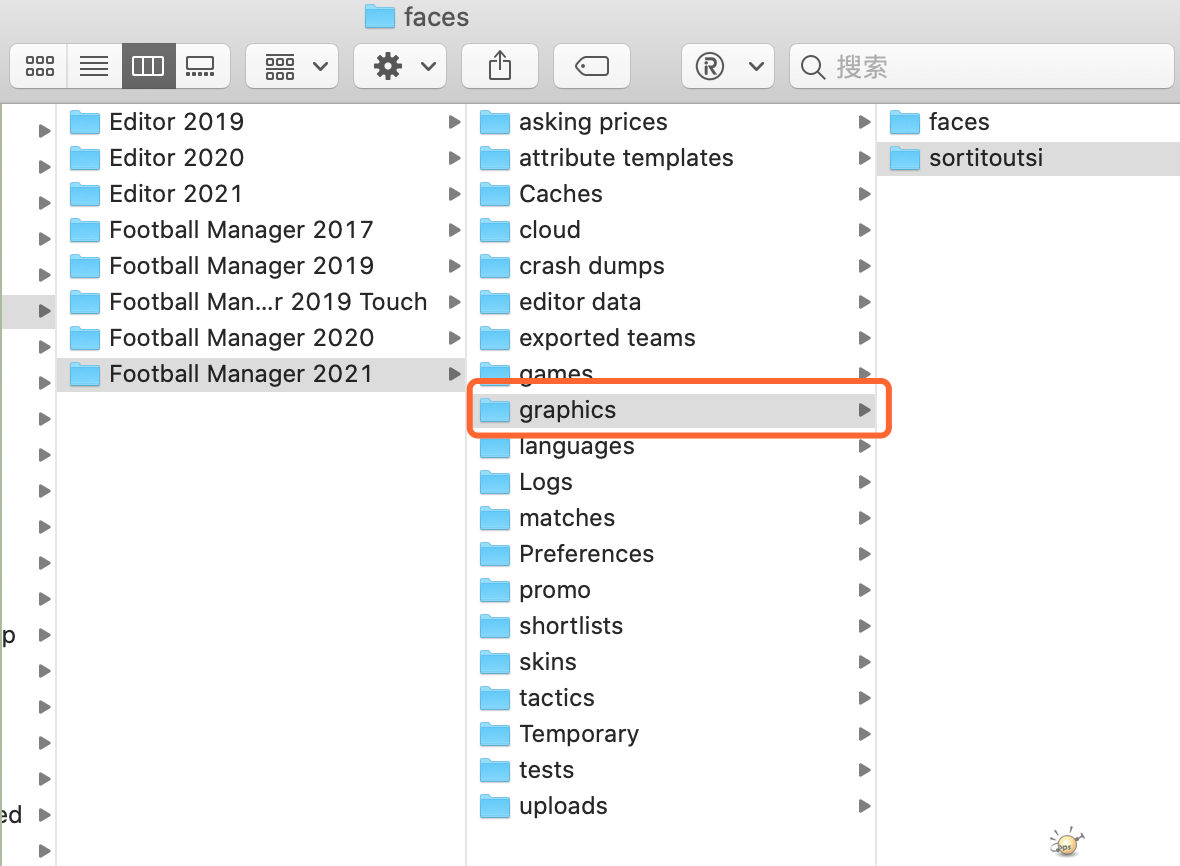Image resolution: width=1180 pixels, height=866 pixels.
Task: Click the attribute templates folder icon
Action: pyautogui.click(x=494, y=158)
